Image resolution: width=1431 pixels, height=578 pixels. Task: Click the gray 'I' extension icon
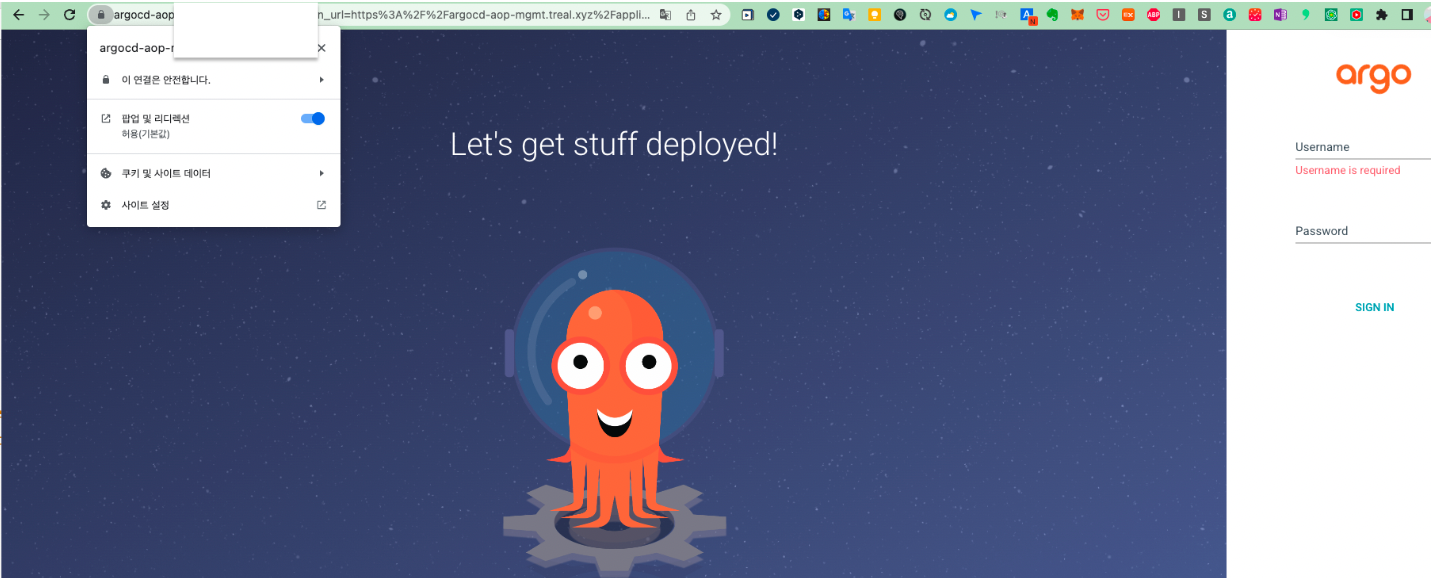(x=1179, y=15)
